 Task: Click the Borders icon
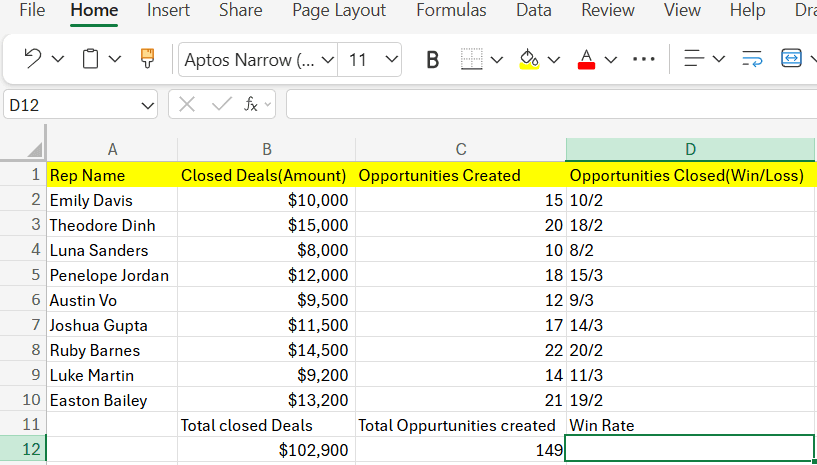(x=472, y=59)
